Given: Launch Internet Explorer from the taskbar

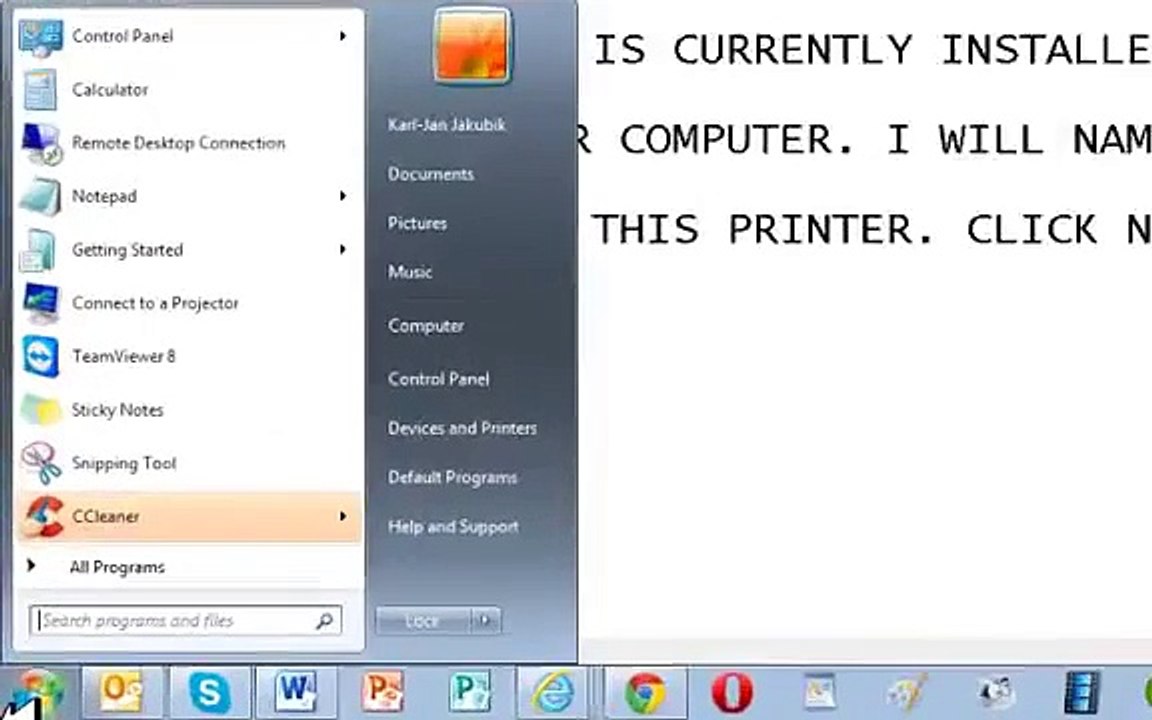Looking at the screenshot, I should click(x=554, y=692).
